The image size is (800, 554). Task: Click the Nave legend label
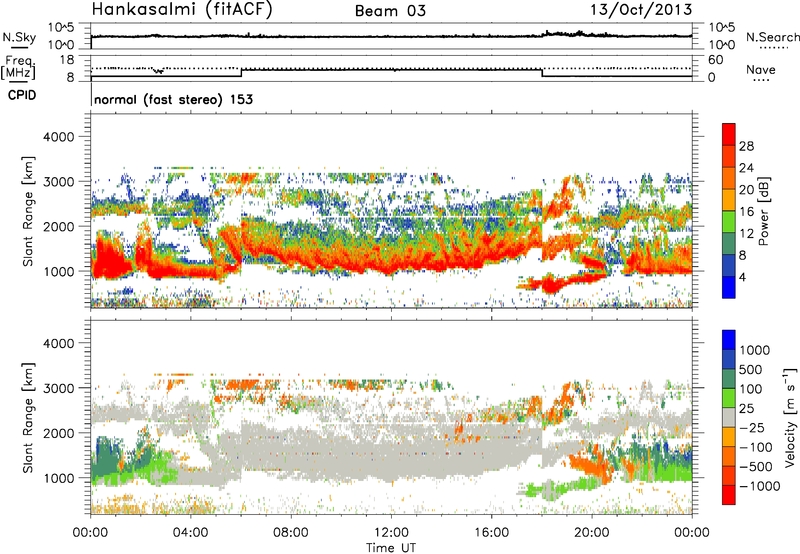pos(761,69)
